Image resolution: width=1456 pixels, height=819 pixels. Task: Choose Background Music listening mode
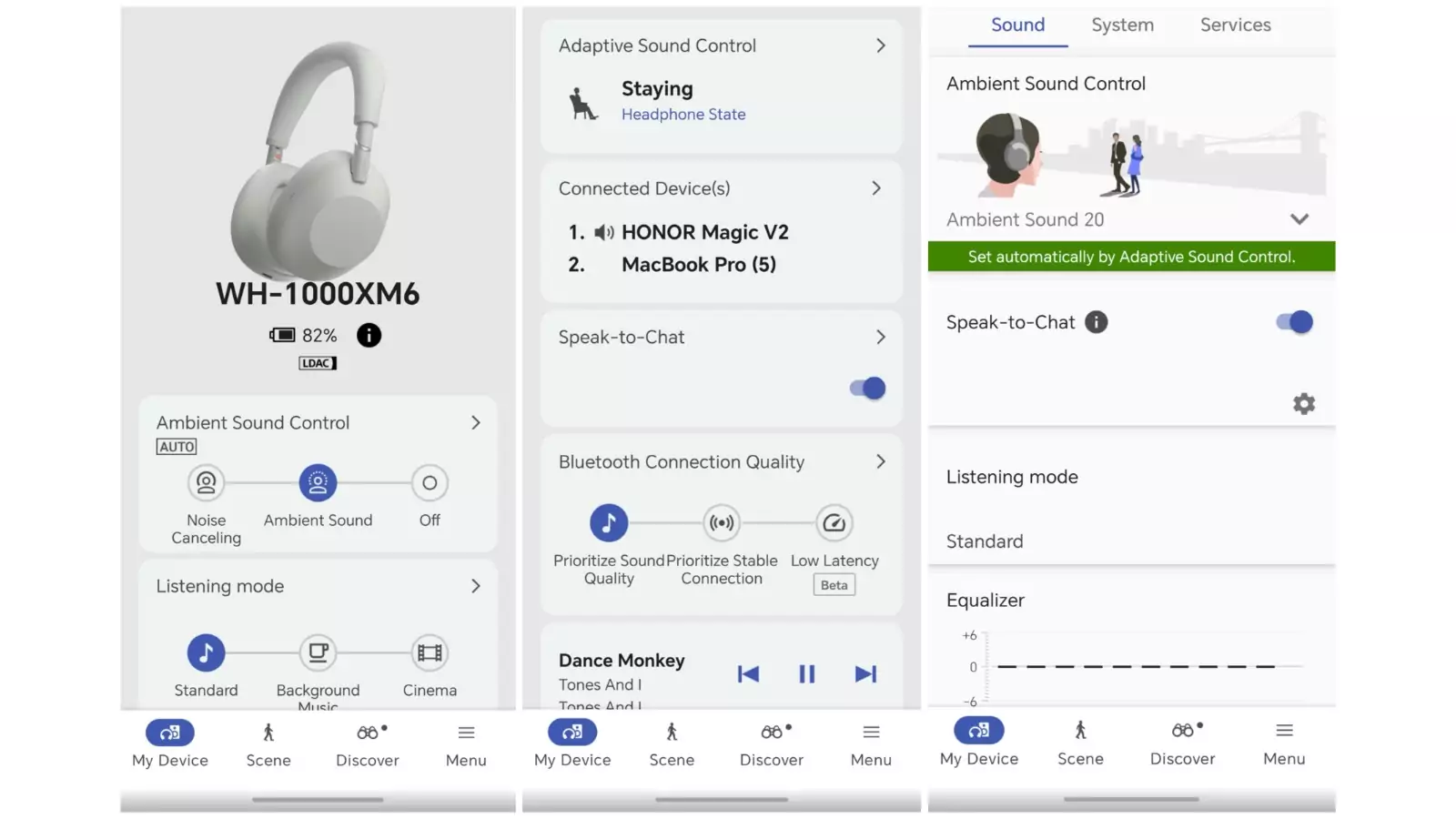pos(318,652)
